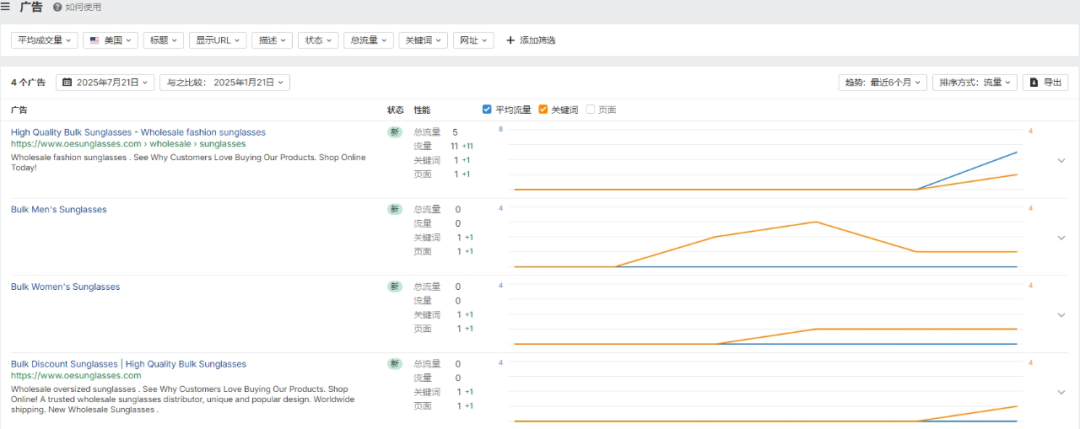This screenshot has height=429, width=1080.
Task: Click the 如何使用 help icon
Action: 57,7
